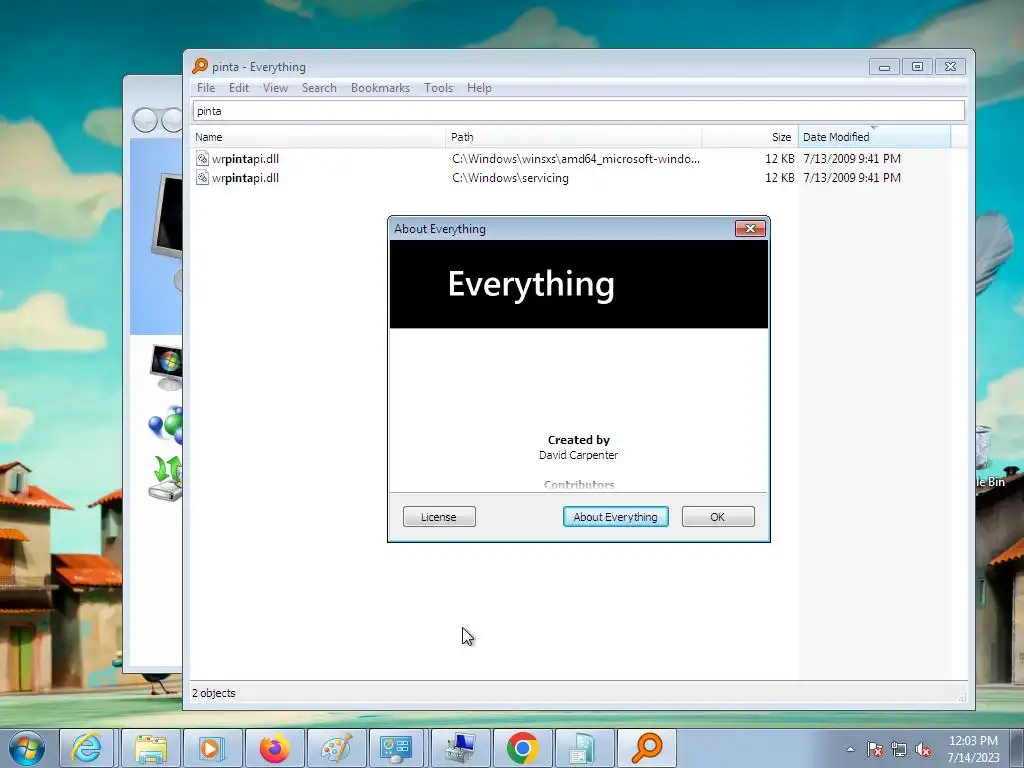Sort results by Size column header
The width and height of the screenshot is (1024, 768).
(750, 137)
